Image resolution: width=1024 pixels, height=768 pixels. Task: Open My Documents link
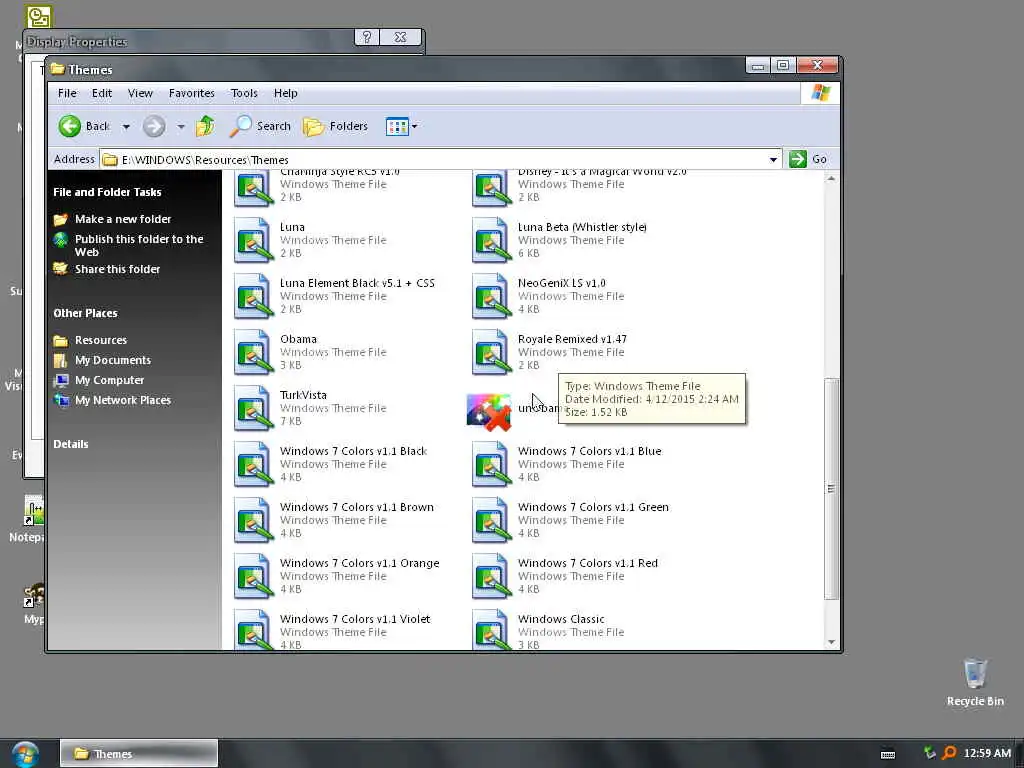[112, 360]
